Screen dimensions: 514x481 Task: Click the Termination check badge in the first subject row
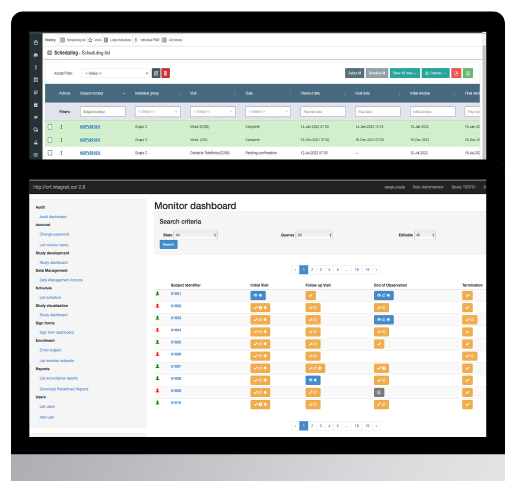point(467,295)
